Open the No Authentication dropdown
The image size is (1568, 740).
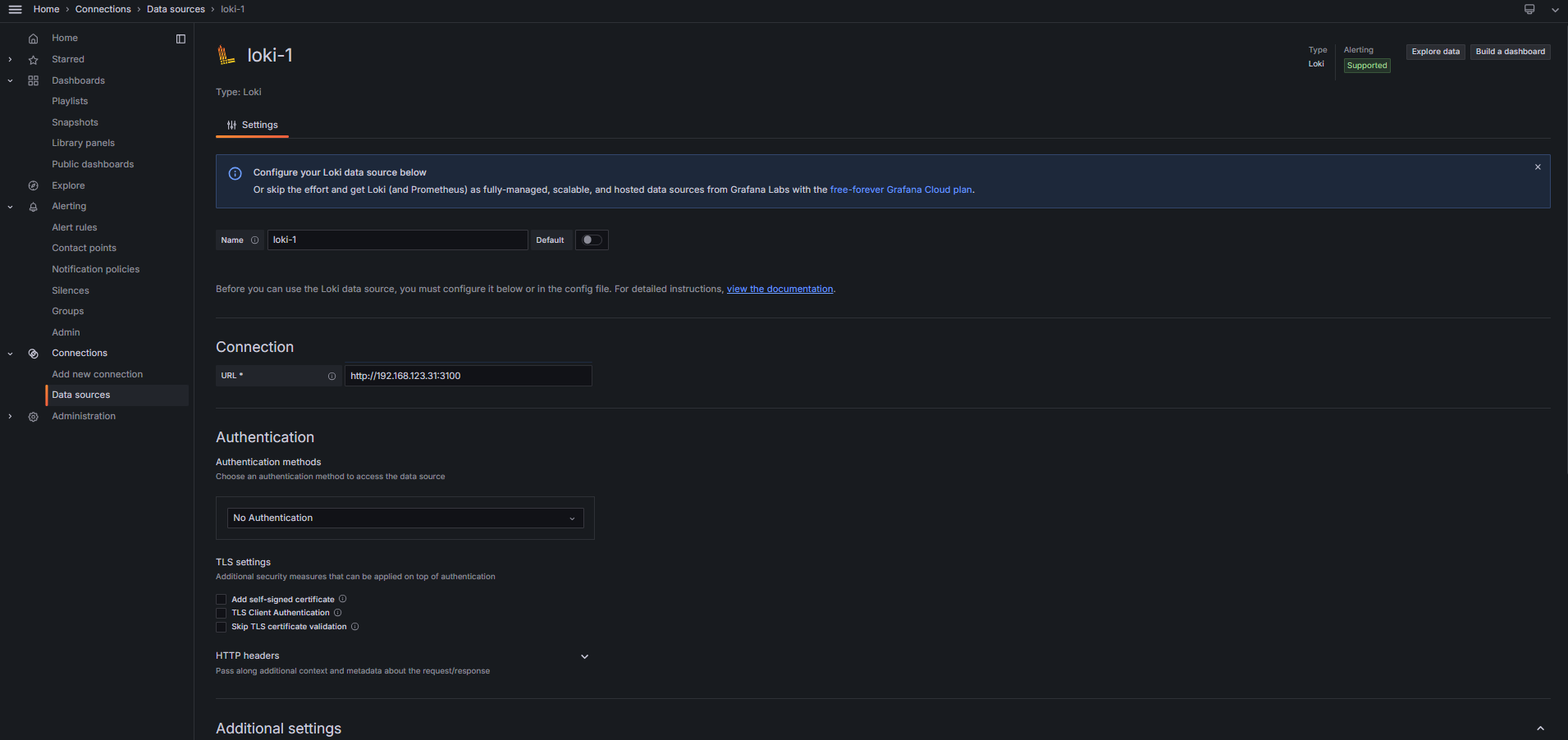[x=405, y=518]
